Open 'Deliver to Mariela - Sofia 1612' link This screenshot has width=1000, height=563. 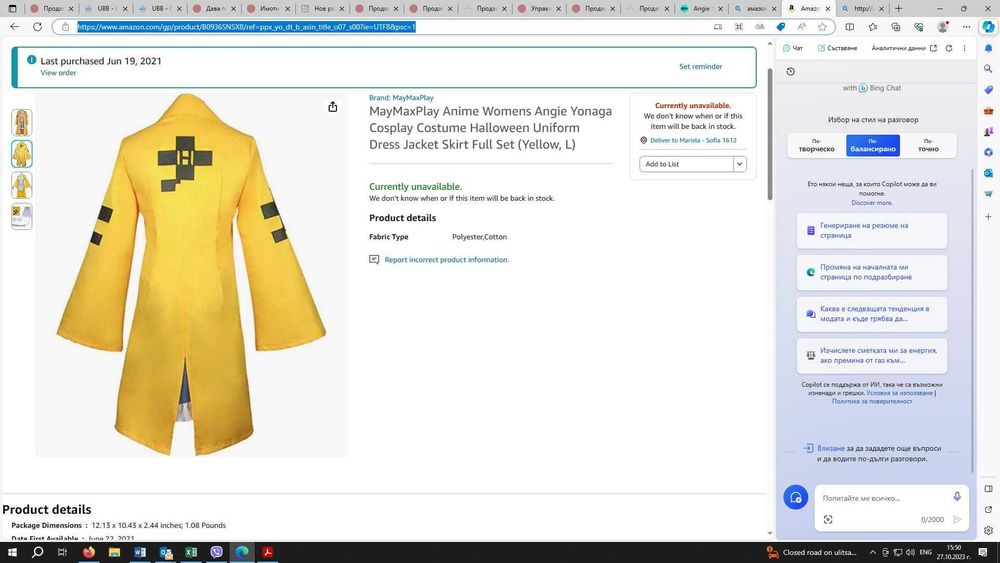click(x=693, y=140)
